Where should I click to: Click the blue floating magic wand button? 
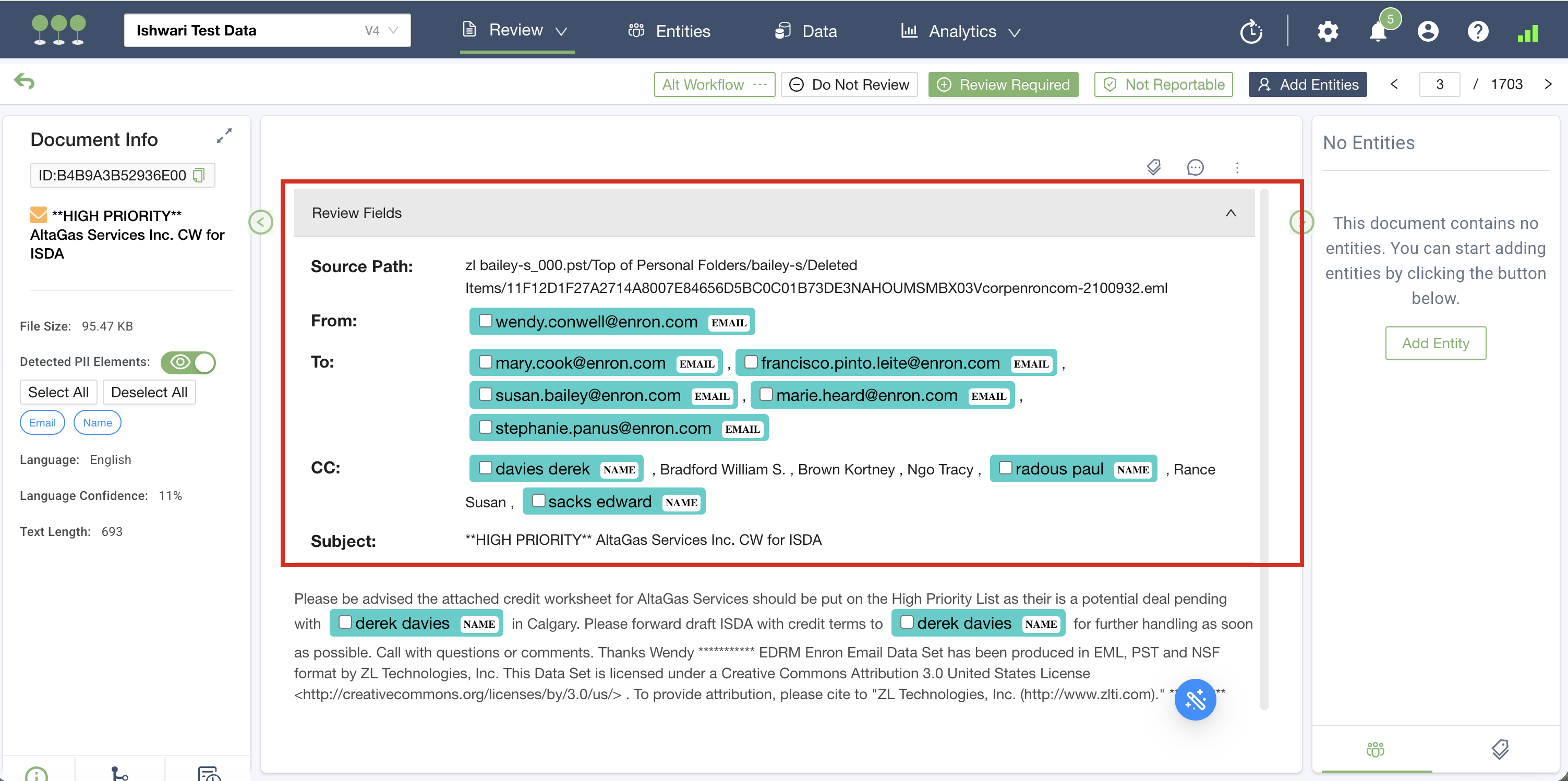point(1195,700)
